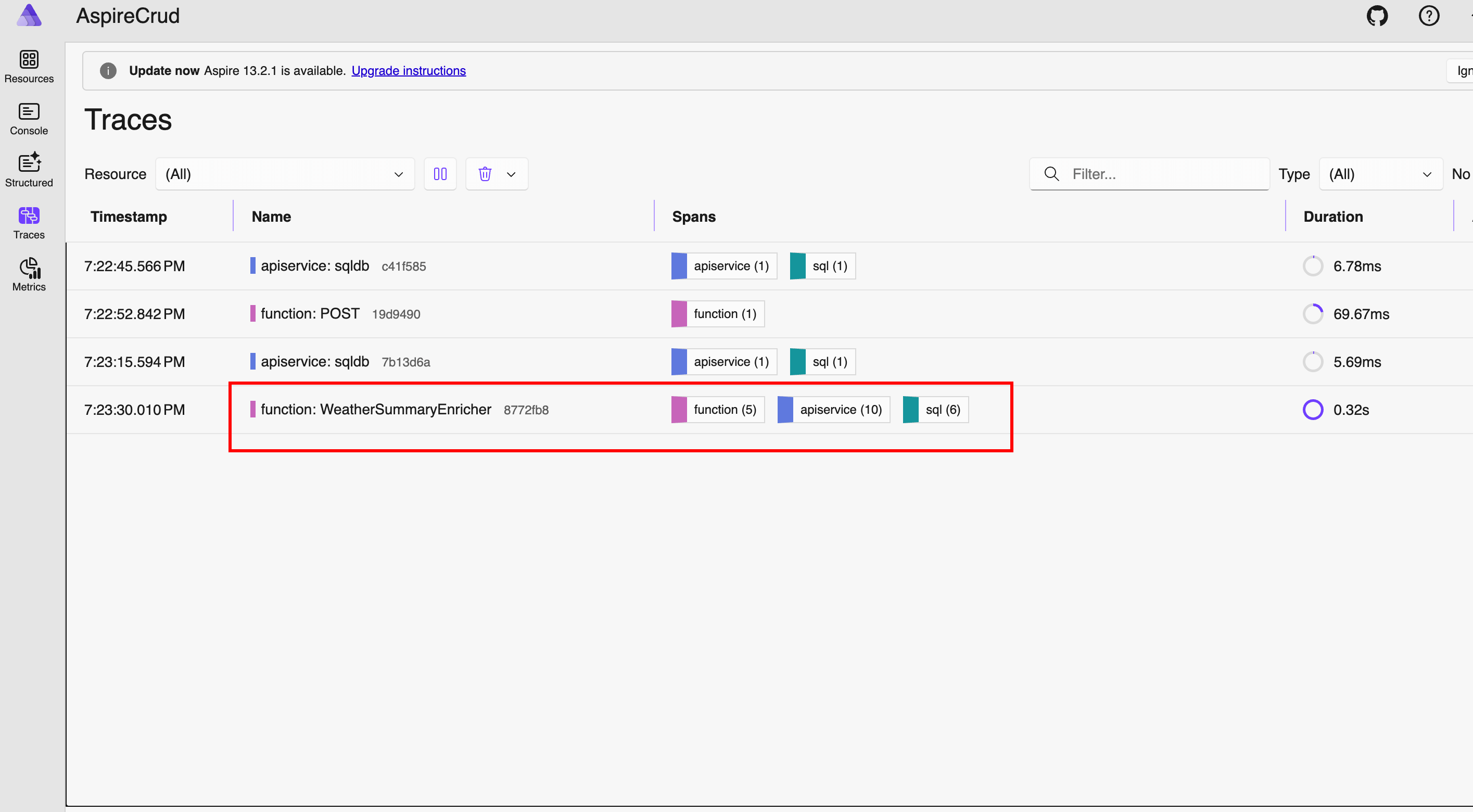Open the help question mark icon

1428,16
